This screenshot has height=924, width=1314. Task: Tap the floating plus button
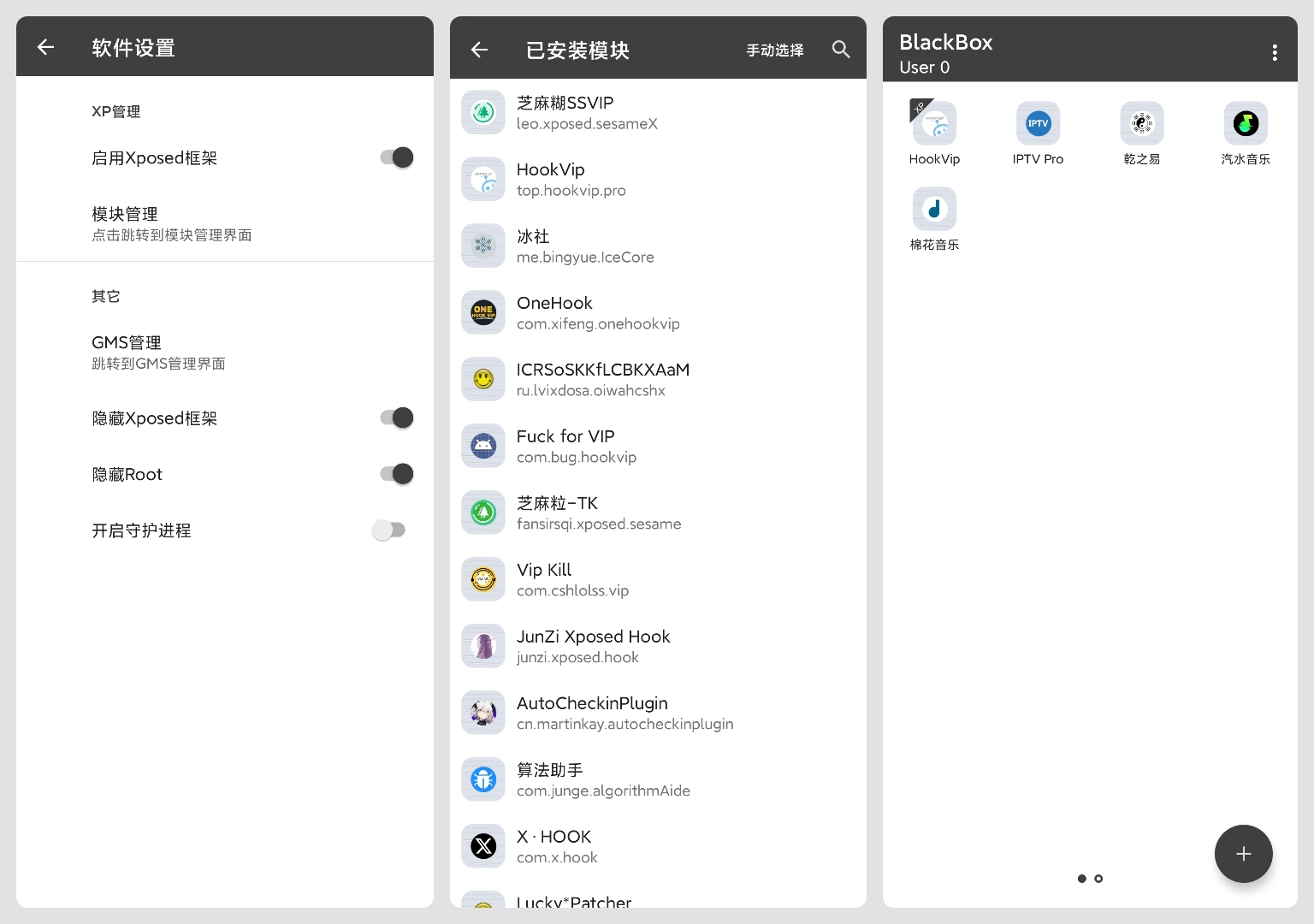pos(1243,853)
